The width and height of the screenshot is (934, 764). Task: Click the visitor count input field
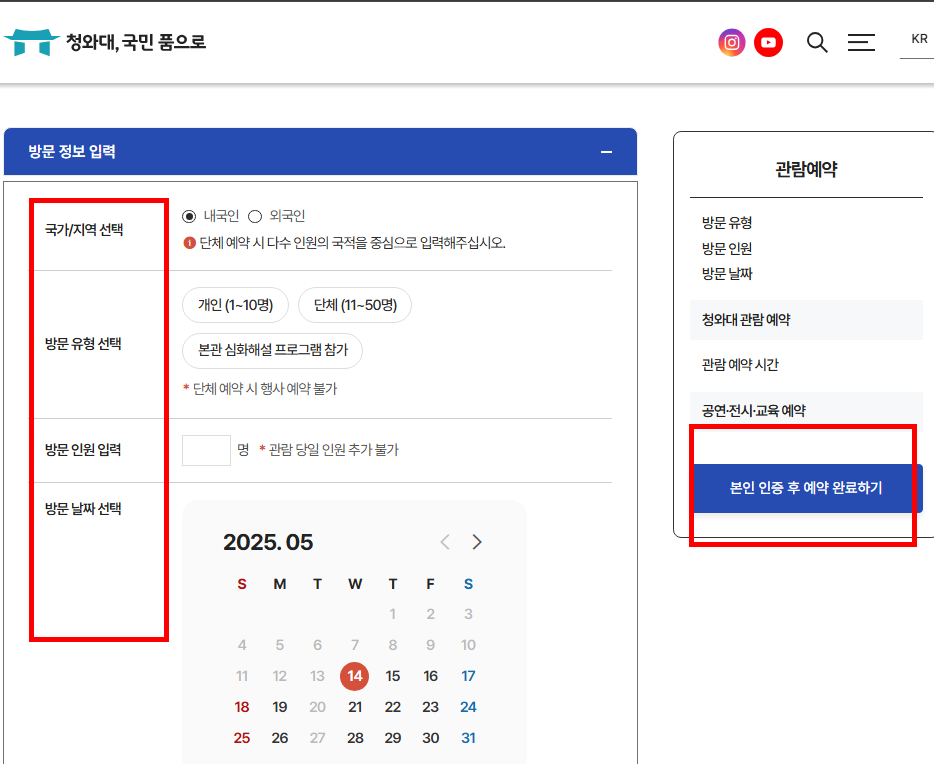[206, 450]
